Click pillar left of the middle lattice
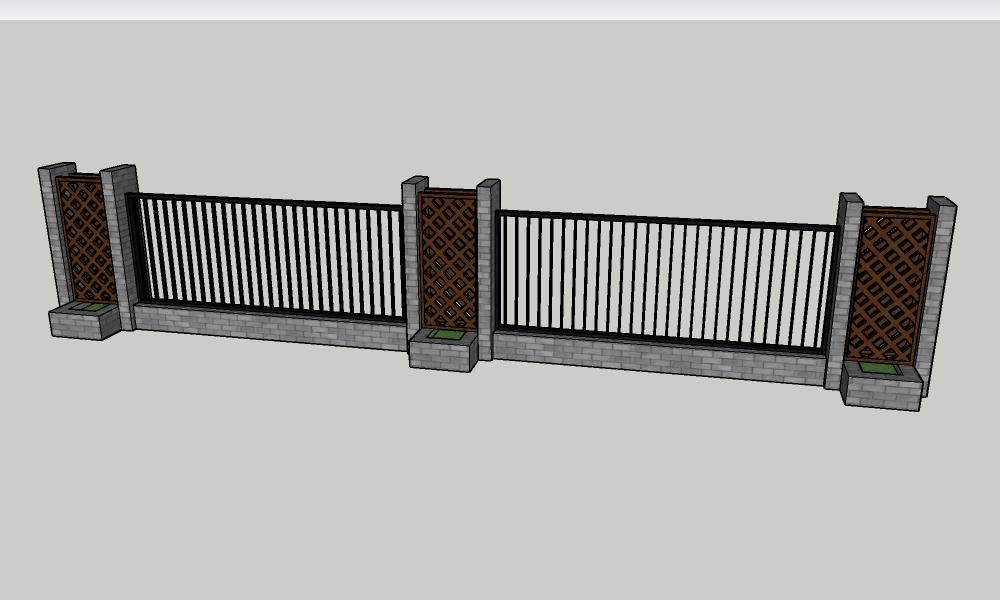Image resolution: width=1000 pixels, height=600 pixels. click(x=411, y=260)
